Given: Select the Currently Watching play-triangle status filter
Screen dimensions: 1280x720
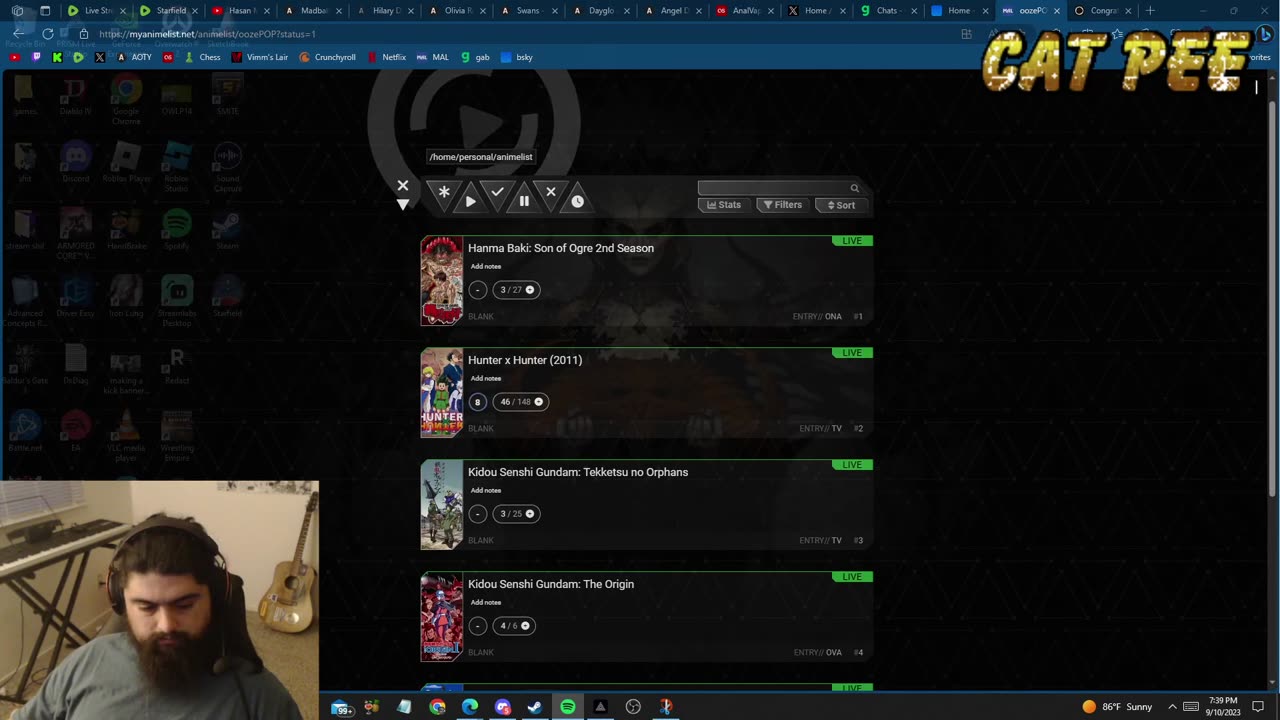Looking at the screenshot, I should 471,201.
